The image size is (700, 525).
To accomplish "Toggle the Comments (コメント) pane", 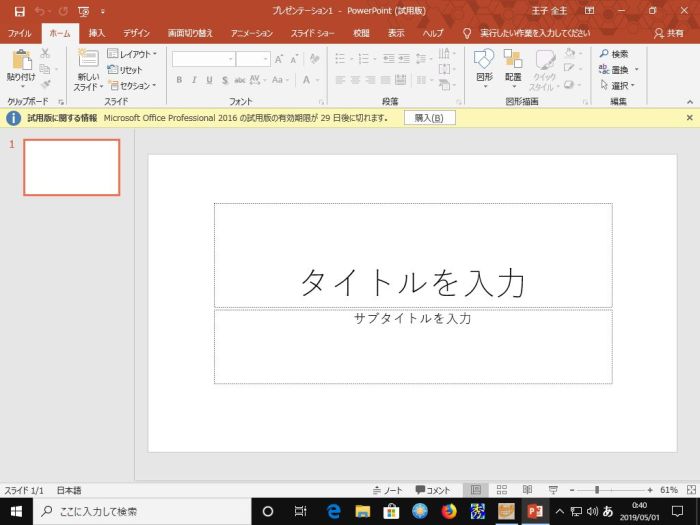I will pyautogui.click(x=433, y=490).
